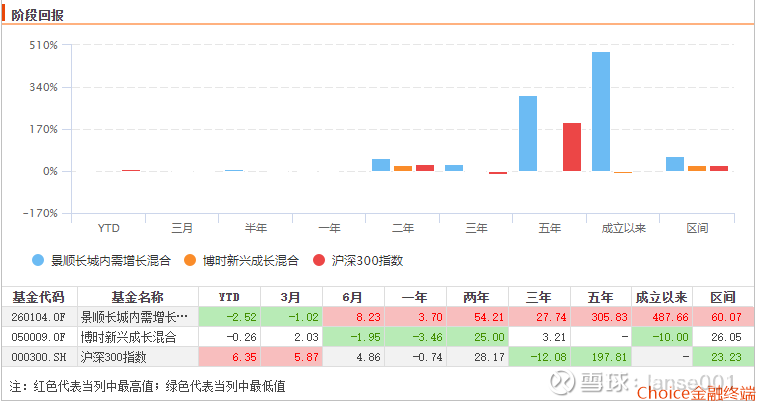Click the value -2.52 cell
759x405 pixels.
(x=229, y=317)
